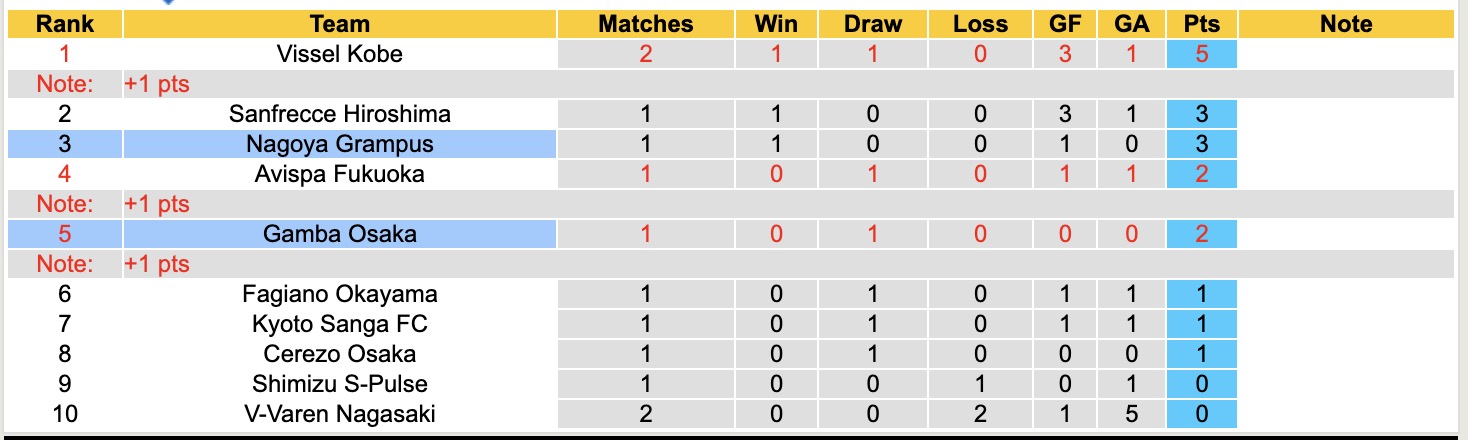Click the Team column header
Screen dimensions: 1468x440
[x=339, y=24]
